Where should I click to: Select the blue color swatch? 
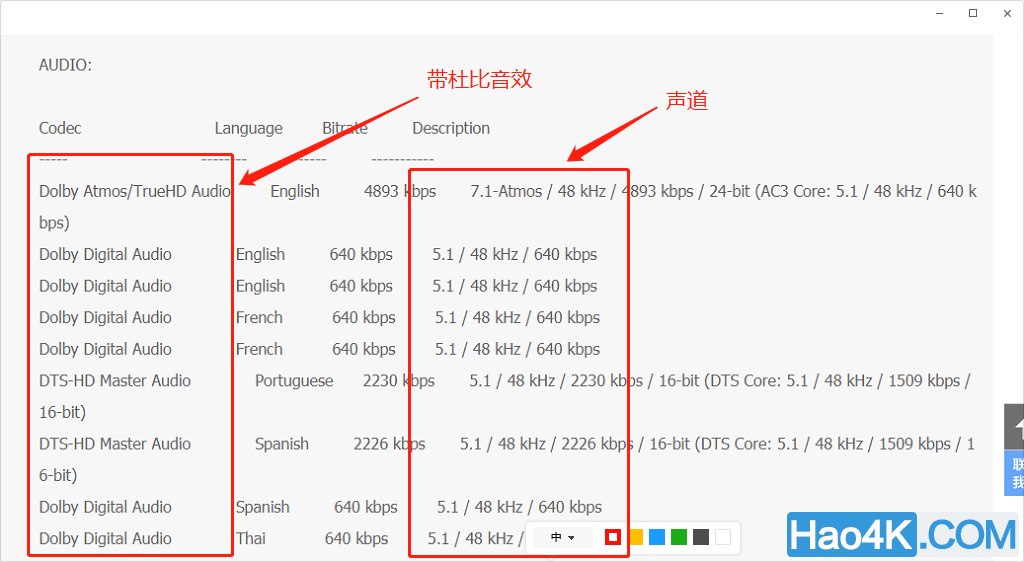pyautogui.click(x=658, y=537)
